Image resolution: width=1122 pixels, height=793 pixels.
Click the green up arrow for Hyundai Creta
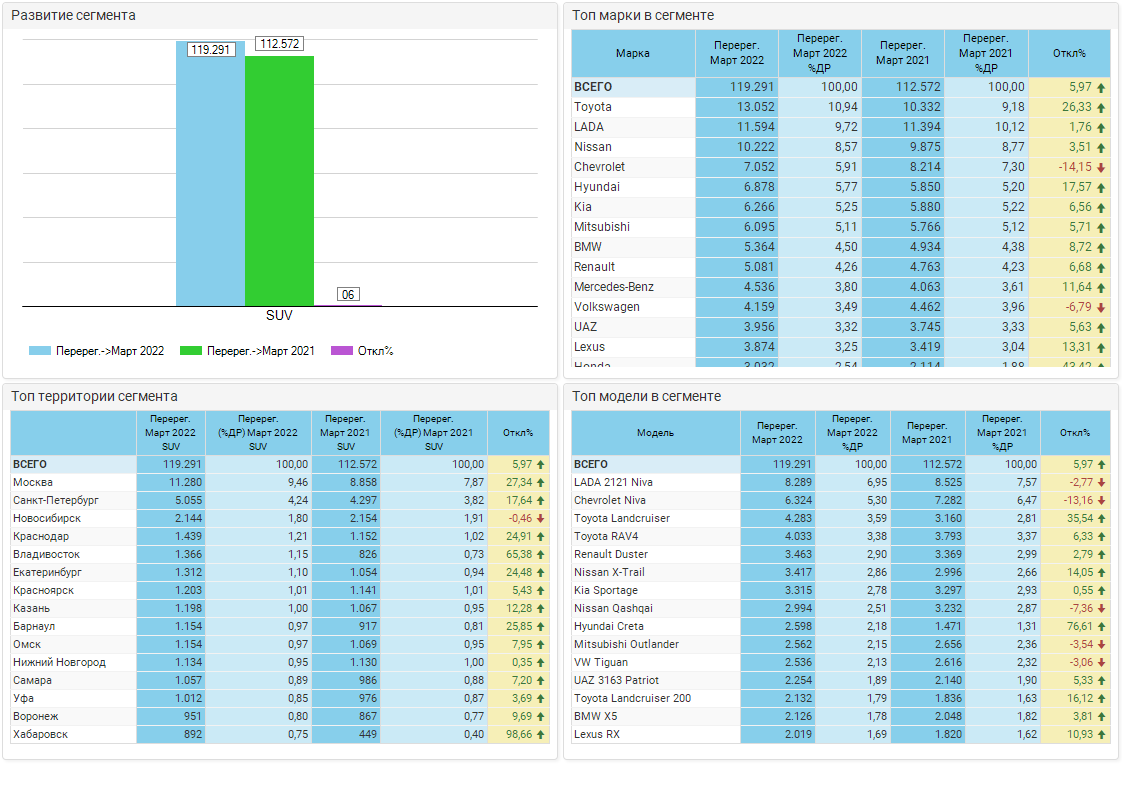click(x=1101, y=627)
